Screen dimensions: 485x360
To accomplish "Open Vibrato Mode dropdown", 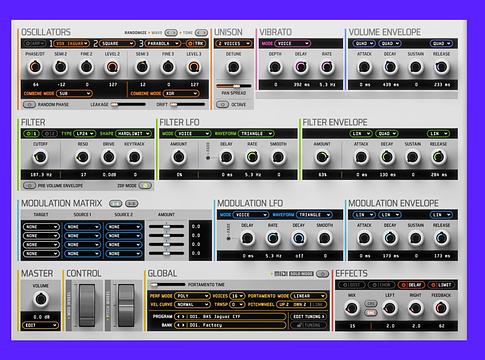I will 292,44.
